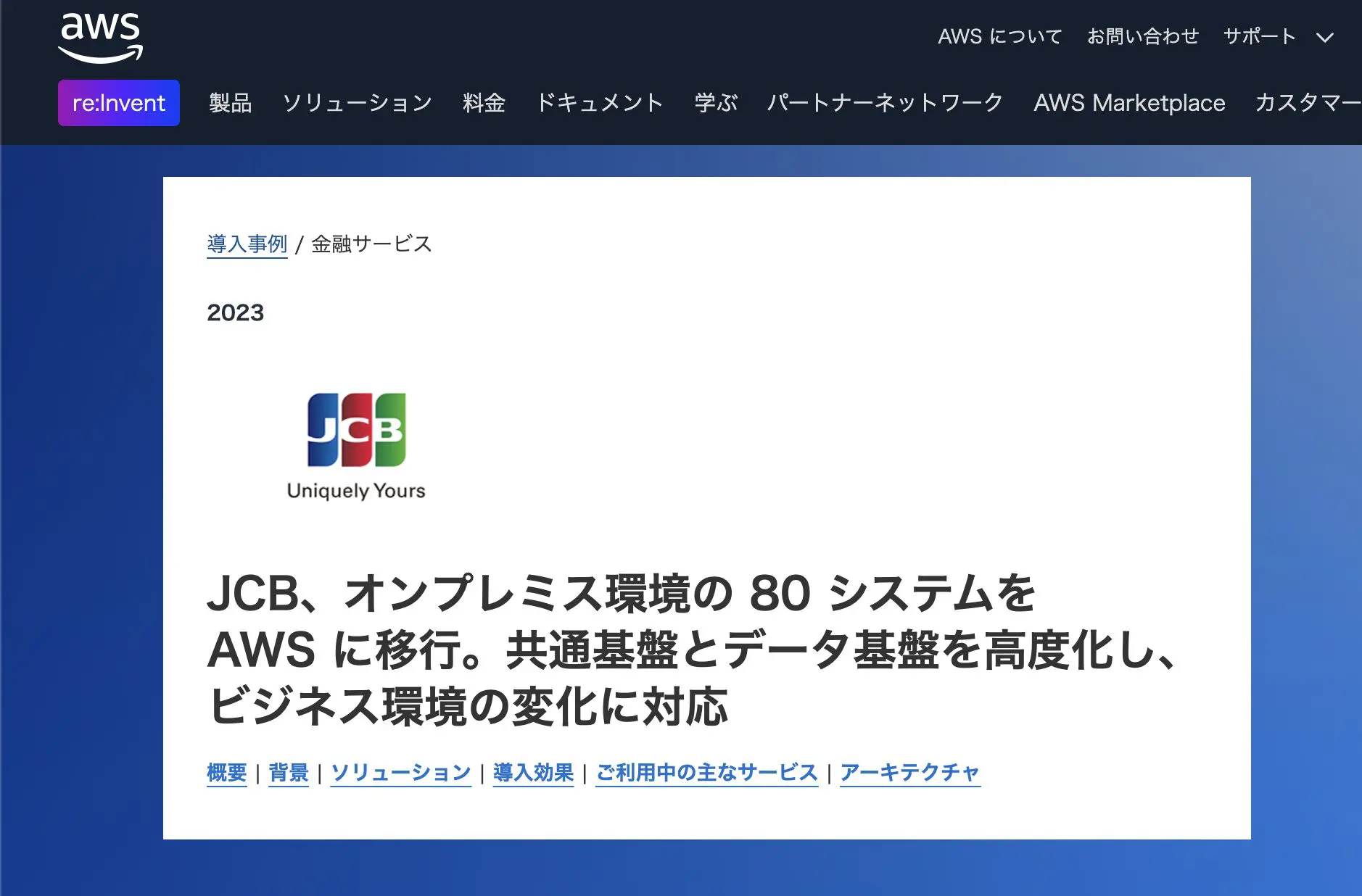Click the サポート link
This screenshot has width=1362, height=896.
pos(1259,36)
